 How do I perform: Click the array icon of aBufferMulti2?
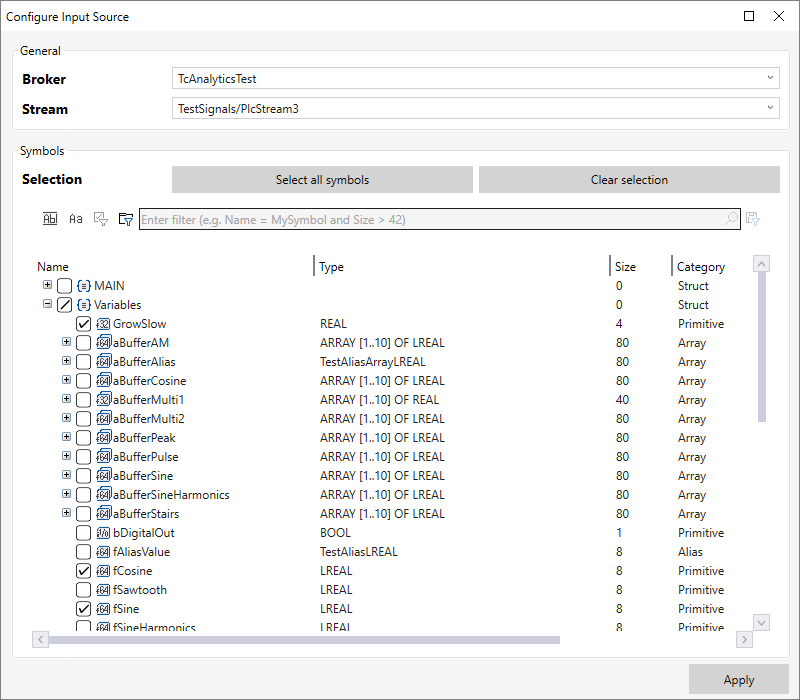(x=104, y=418)
